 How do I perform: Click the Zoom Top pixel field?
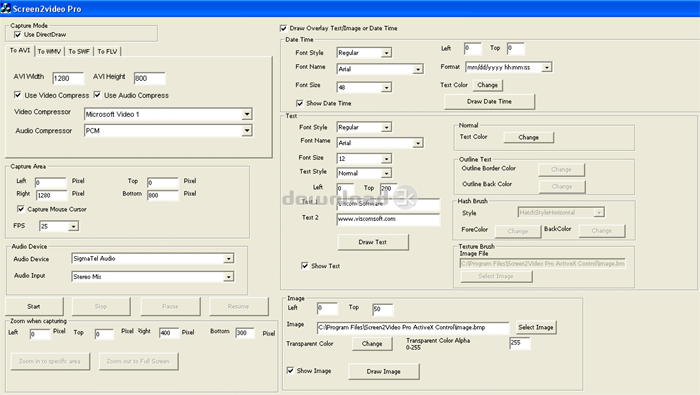[x=104, y=334]
